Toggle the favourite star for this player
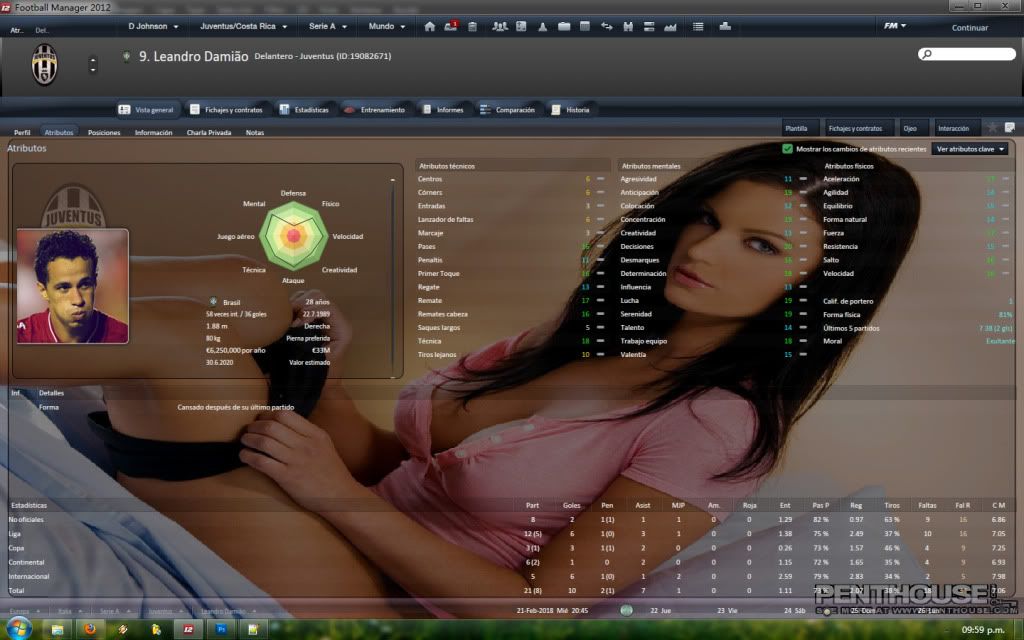 [x=992, y=127]
